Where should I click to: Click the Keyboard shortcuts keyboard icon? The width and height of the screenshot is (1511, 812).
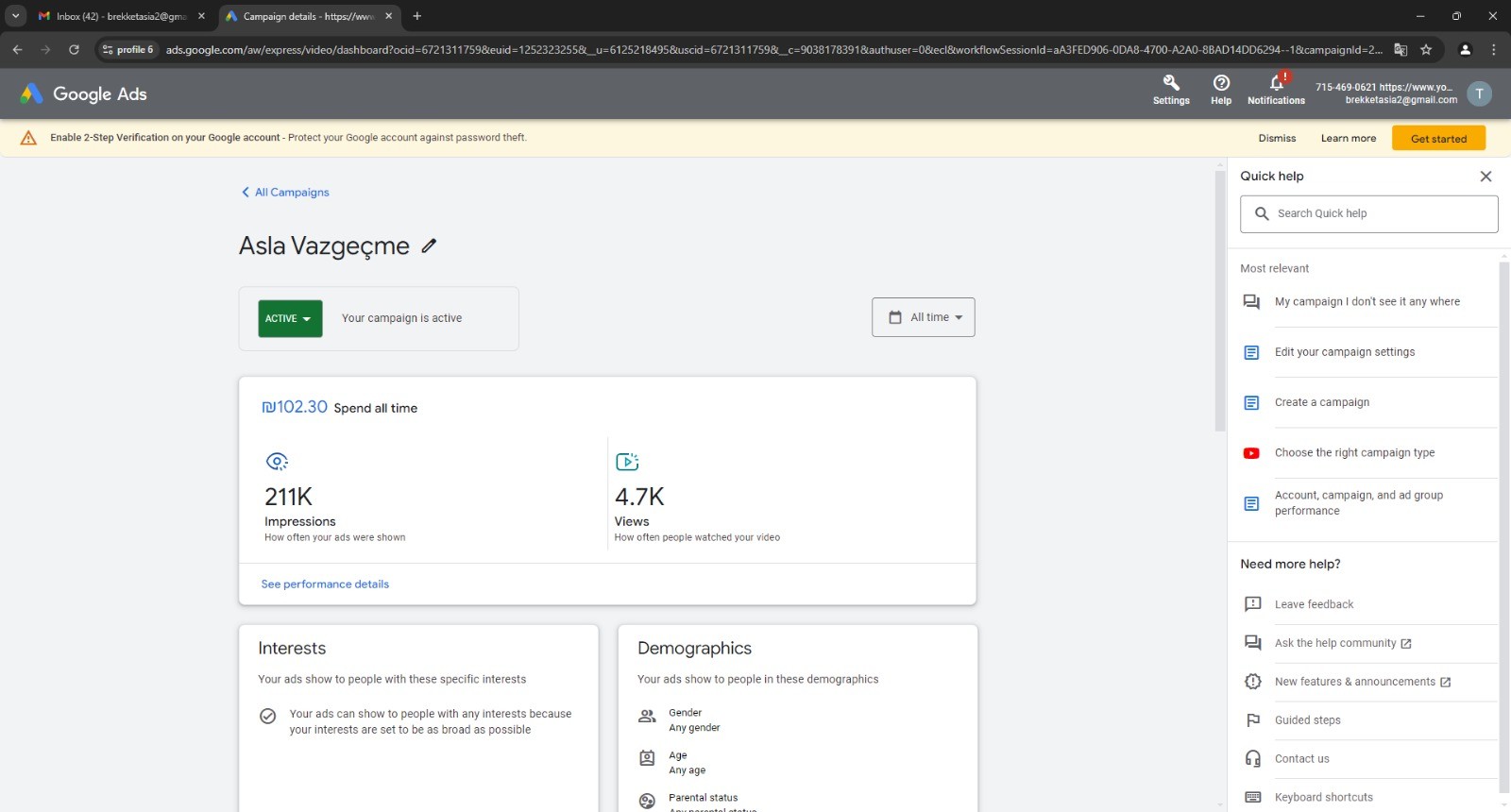tap(1253, 798)
